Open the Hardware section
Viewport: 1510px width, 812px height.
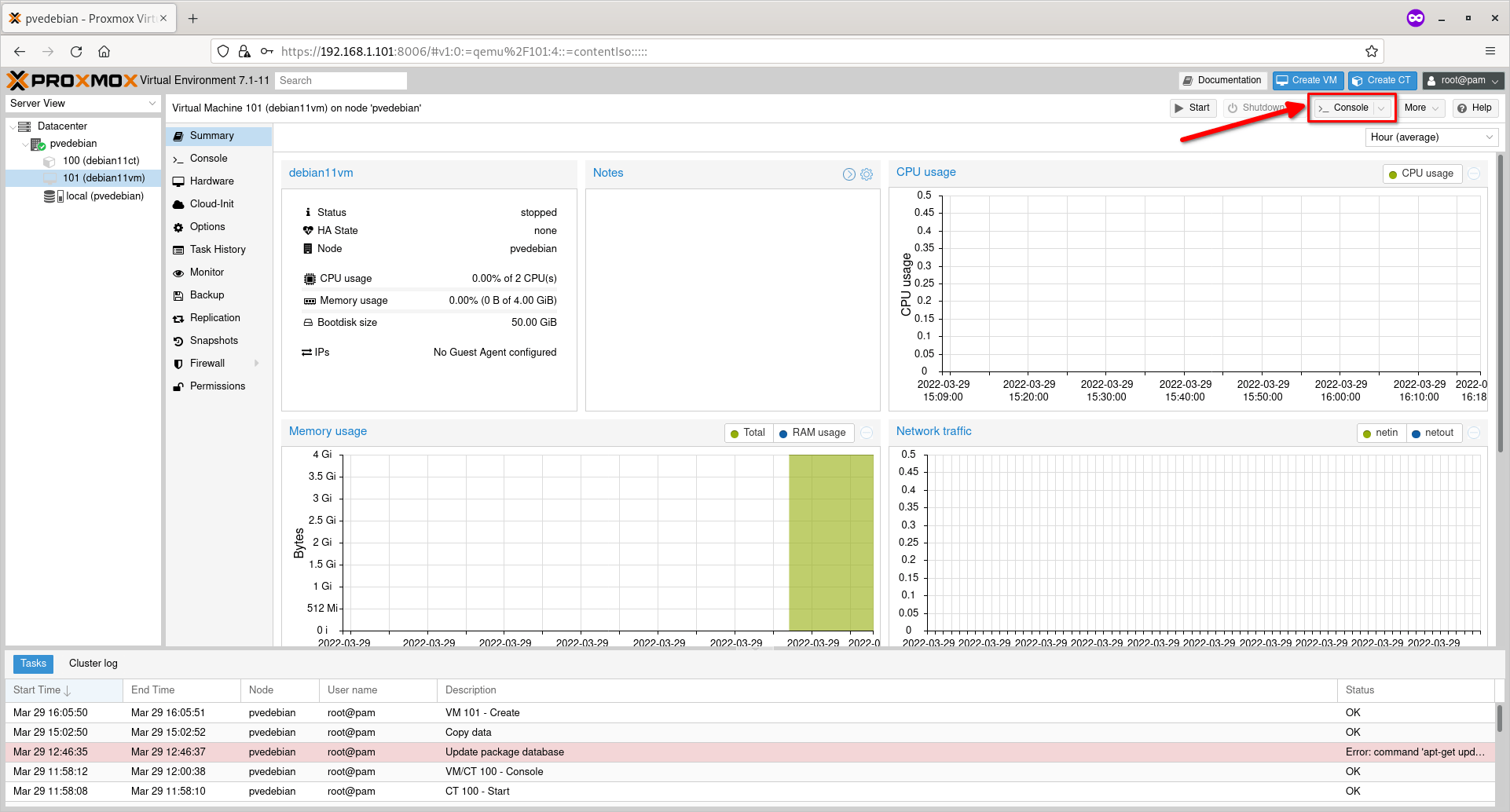[219, 181]
